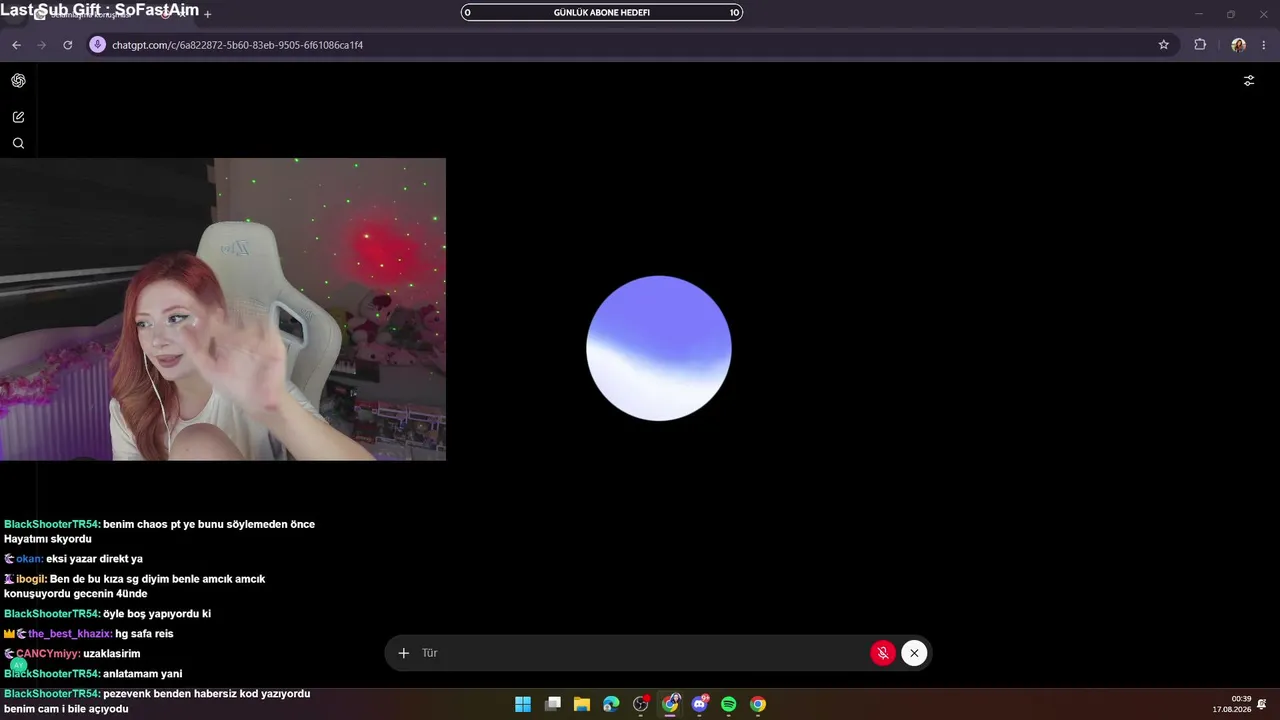Switch to OBS Studio on the taskbar

click(641, 704)
